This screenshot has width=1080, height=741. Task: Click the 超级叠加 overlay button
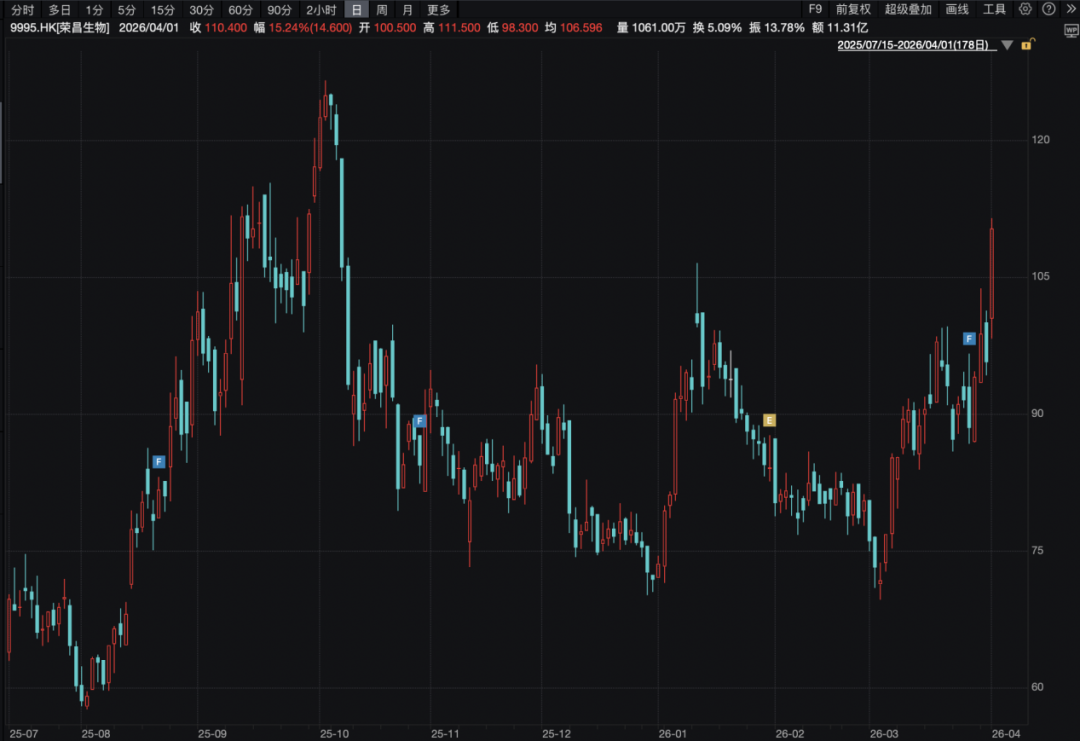click(x=908, y=10)
